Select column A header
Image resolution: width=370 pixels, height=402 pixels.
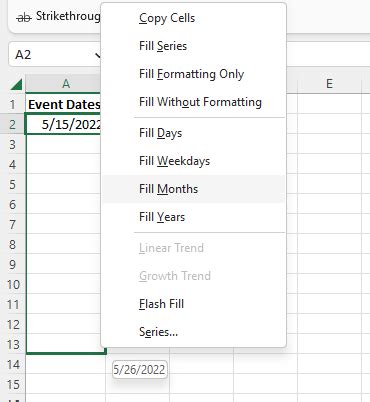pyautogui.click(x=66, y=84)
